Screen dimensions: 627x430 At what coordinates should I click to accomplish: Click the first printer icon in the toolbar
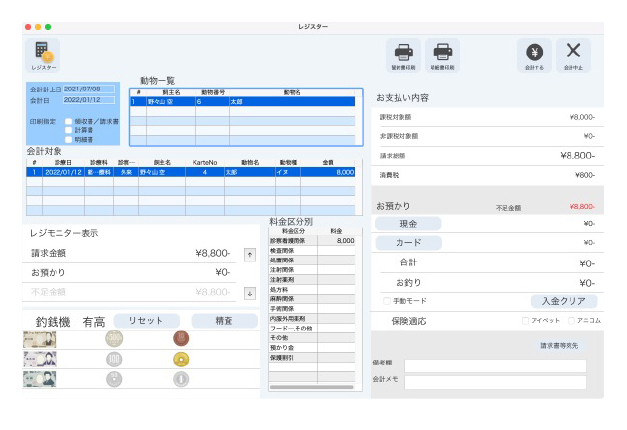(x=403, y=55)
